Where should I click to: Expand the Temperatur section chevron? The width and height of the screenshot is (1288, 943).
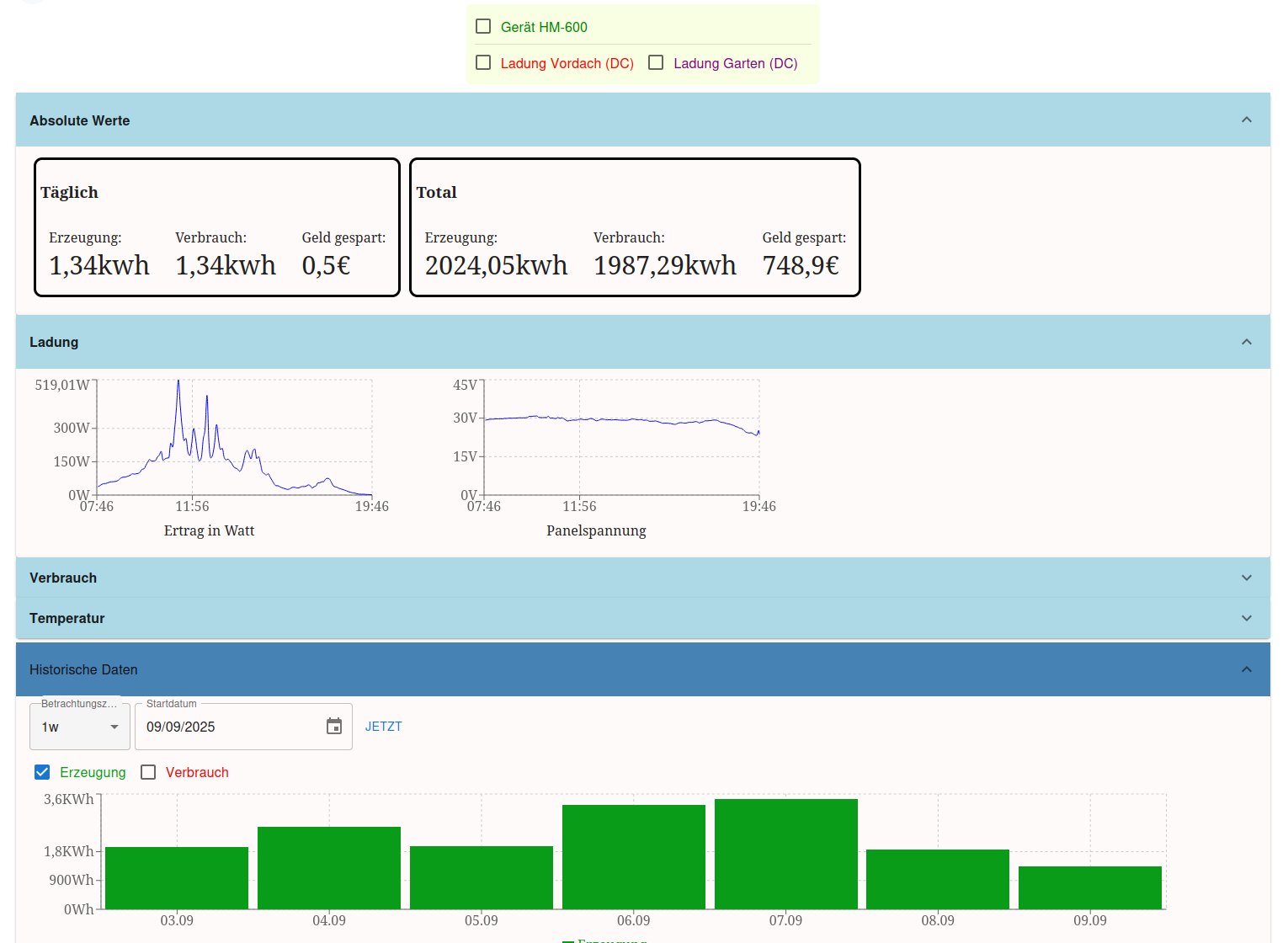[1247, 618]
